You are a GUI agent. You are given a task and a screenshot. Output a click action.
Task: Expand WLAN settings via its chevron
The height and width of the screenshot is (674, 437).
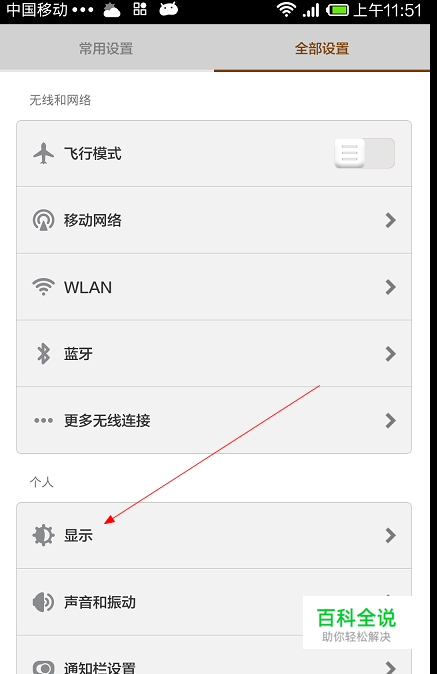390,287
